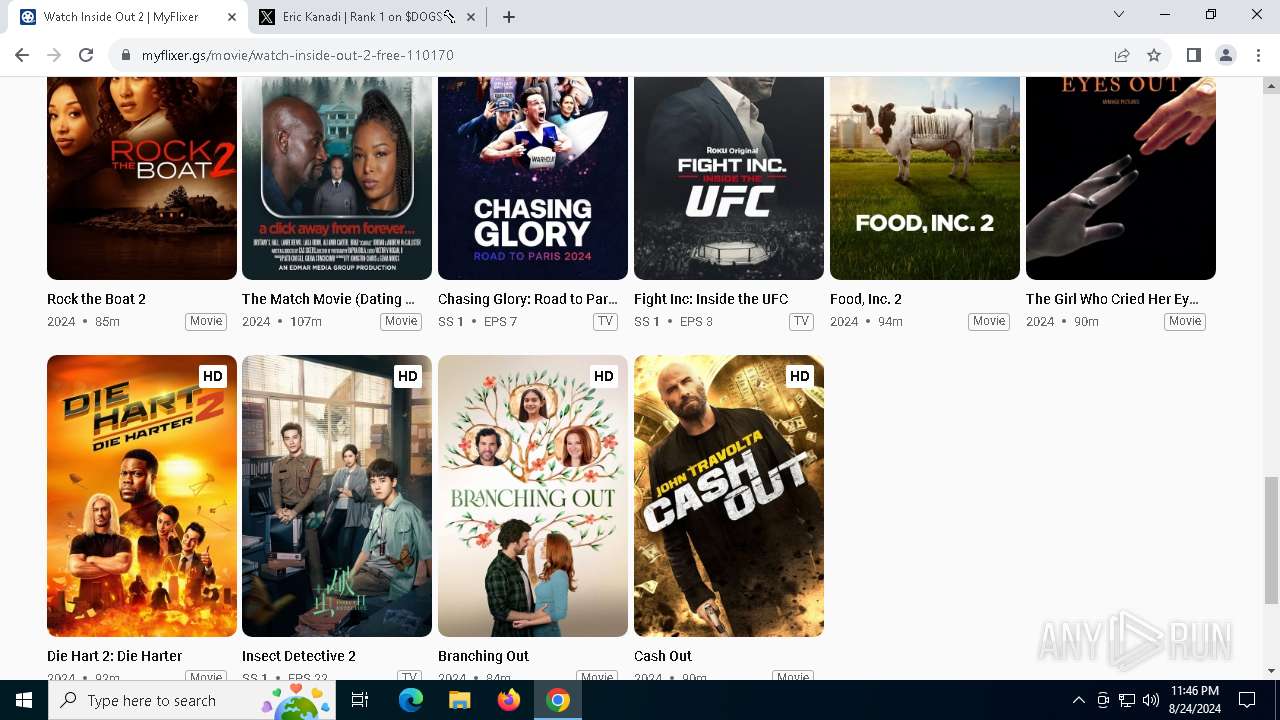Click Rock the Boat 2 title link
Screen dimensions: 1280x720
click(97, 299)
